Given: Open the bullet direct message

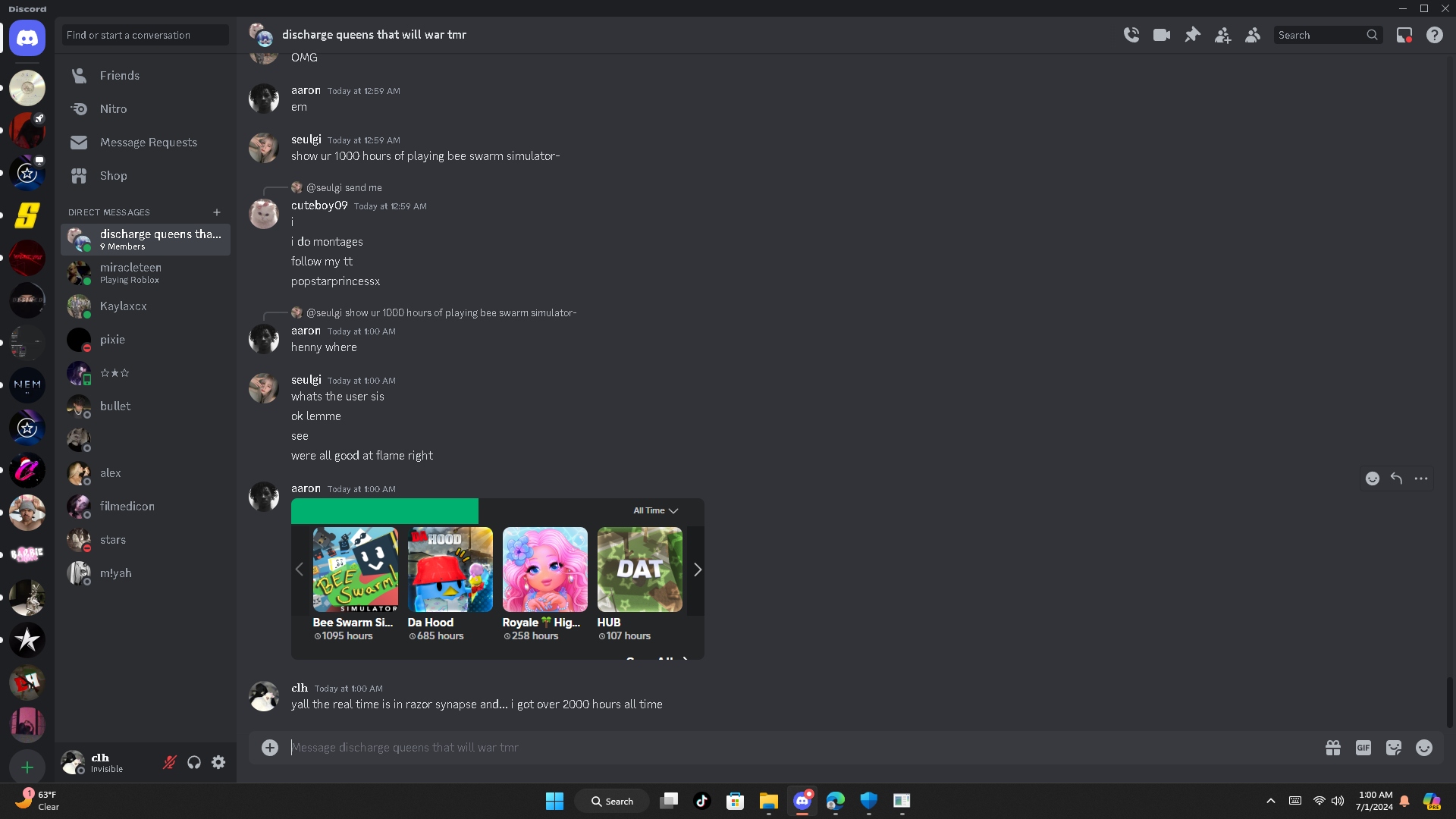Looking at the screenshot, I should 146,406.
